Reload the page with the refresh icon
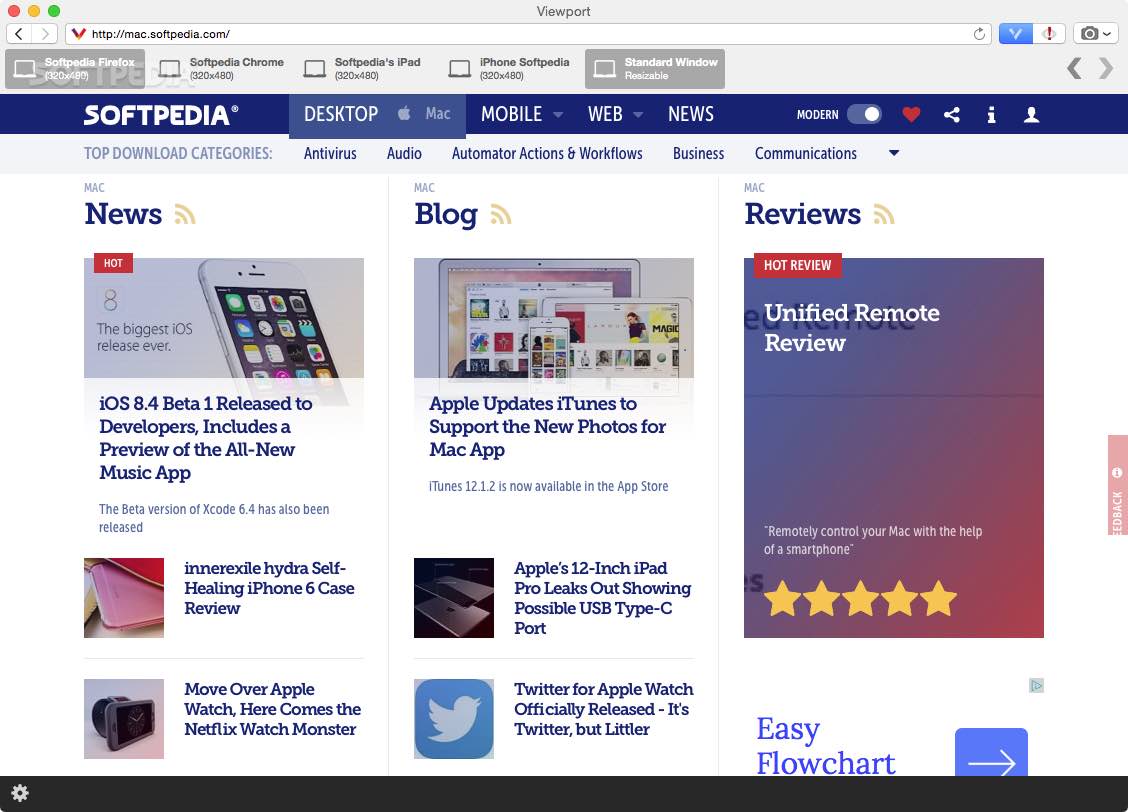 pyautogui.click(x=978, y=34)
